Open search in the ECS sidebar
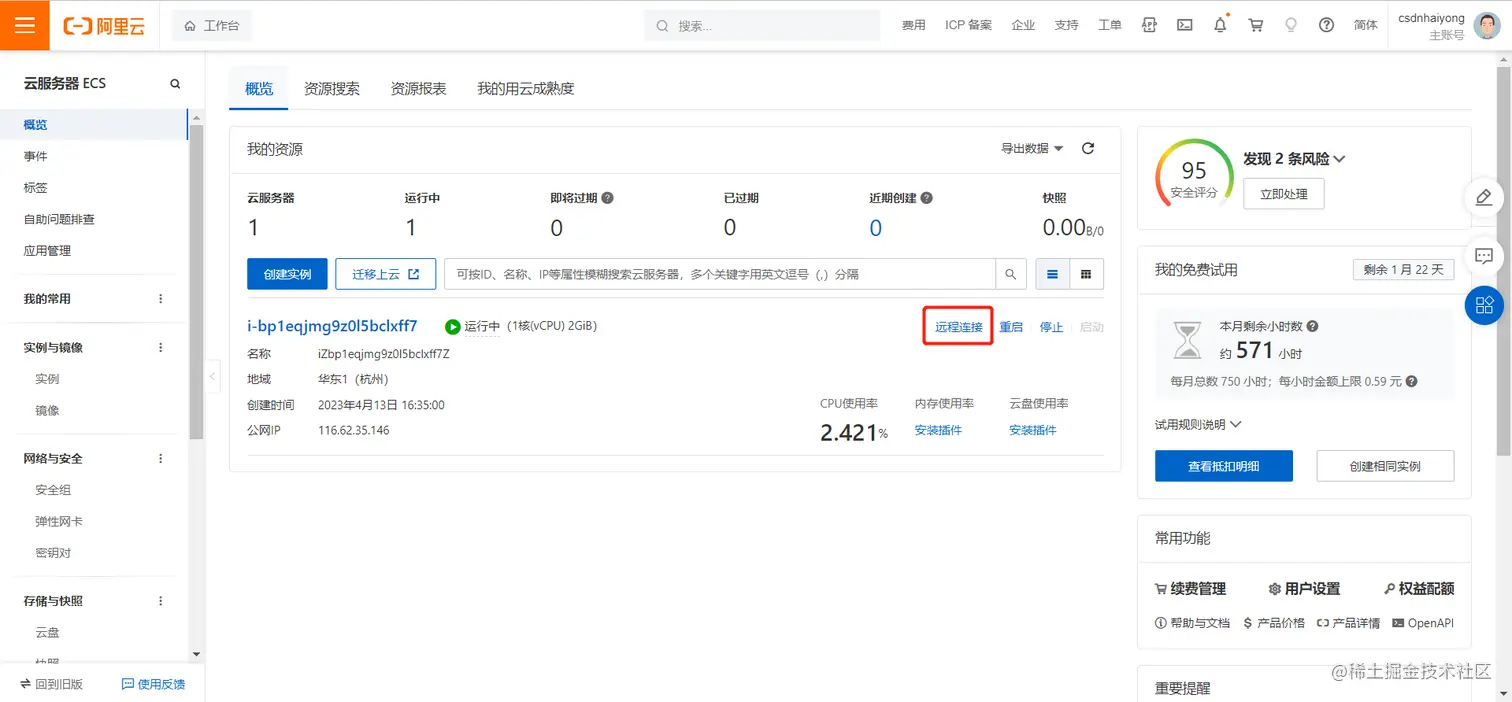 tap(174, 83)
